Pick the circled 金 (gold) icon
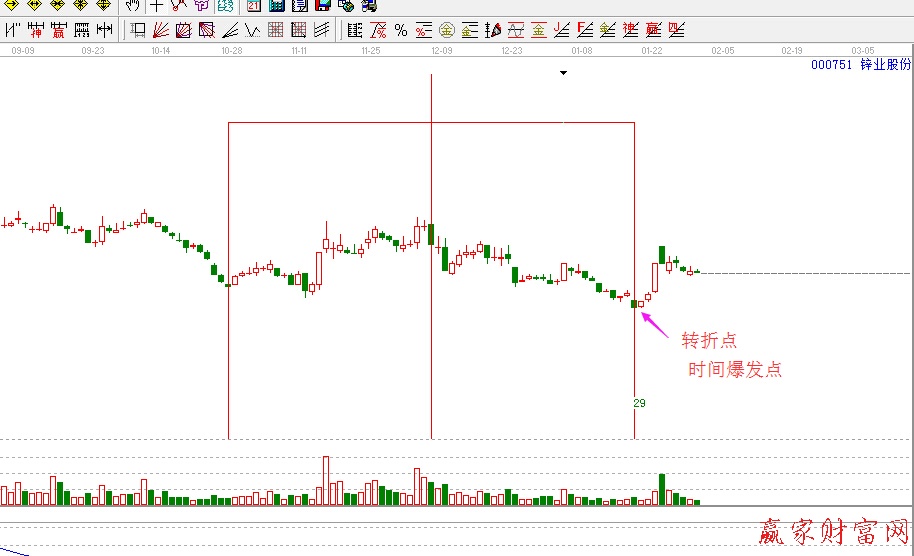The width and height of the screenshot is (914, 556). coord(445,30)
